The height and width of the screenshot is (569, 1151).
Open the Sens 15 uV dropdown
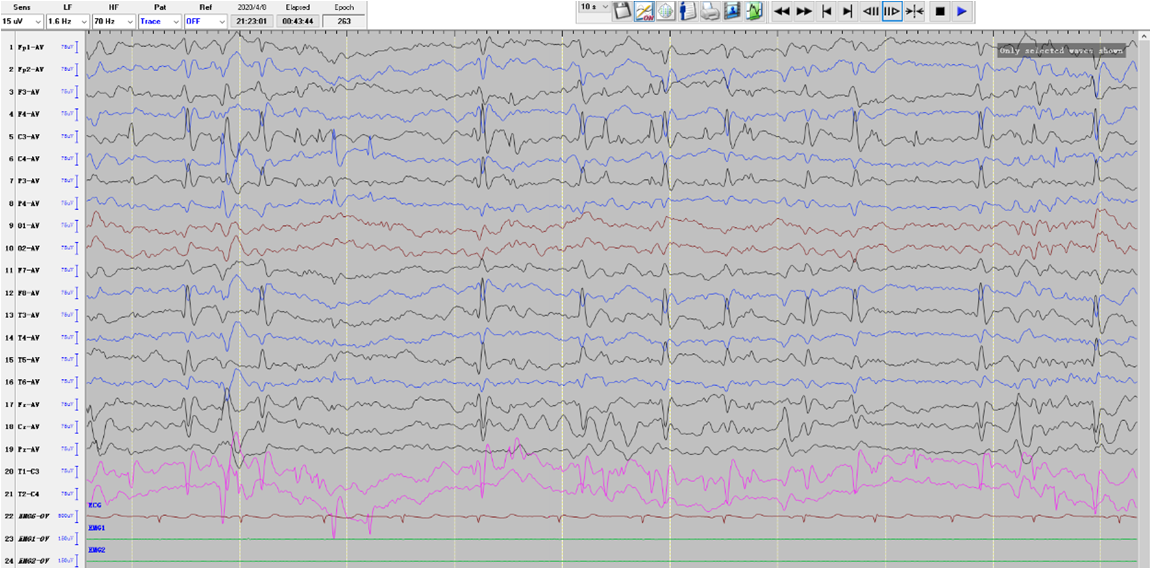(x=21, y=21)
